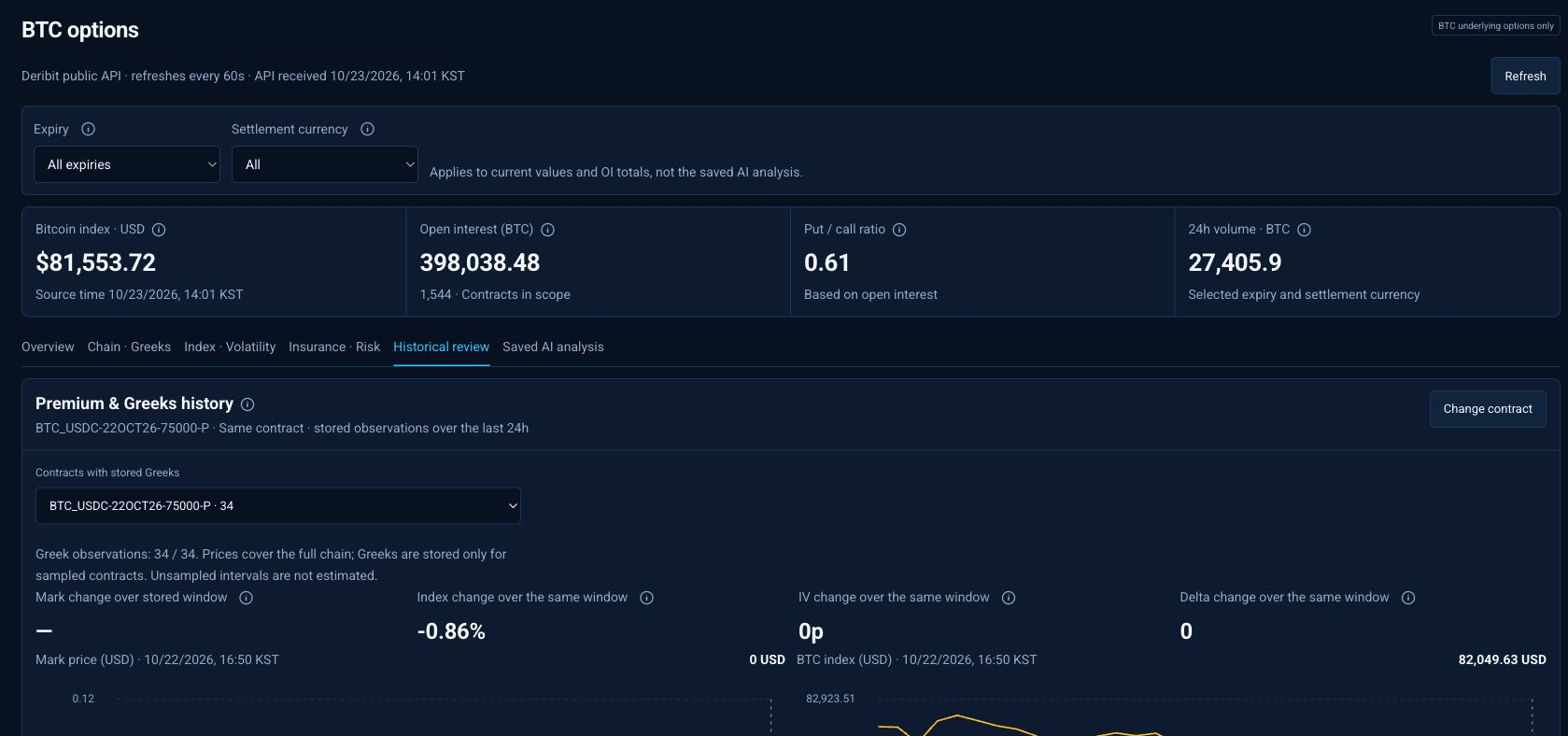Open the Insurance · Risk tab
The image size is (1568, 736).
pyautogui.click(x=334, y=347)
